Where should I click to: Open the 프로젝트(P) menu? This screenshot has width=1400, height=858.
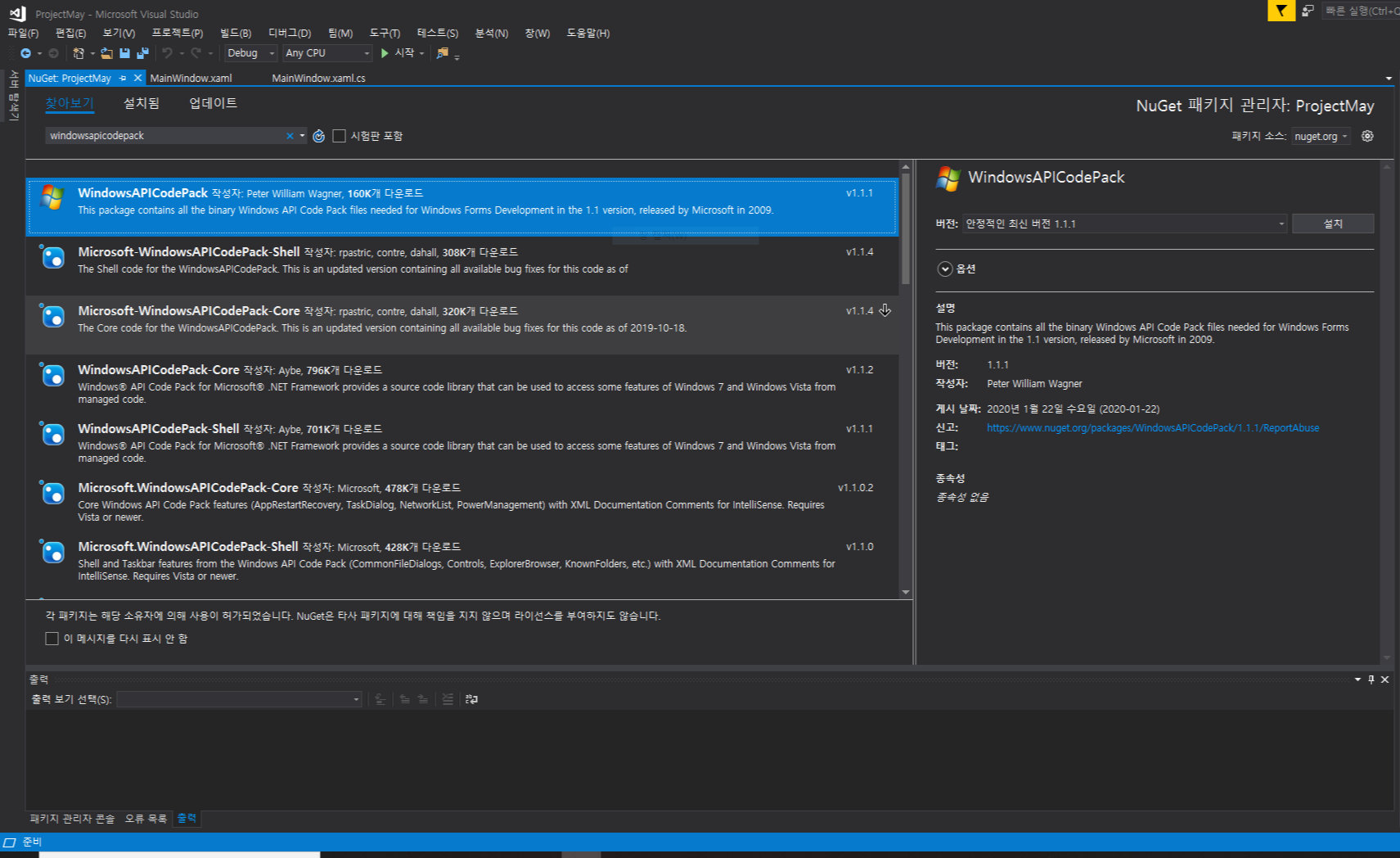click(x=178, y=33)
